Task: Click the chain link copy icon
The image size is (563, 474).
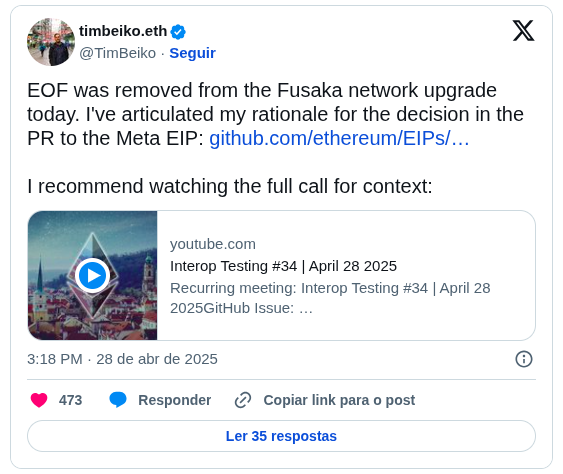Action: pos(243,400)
